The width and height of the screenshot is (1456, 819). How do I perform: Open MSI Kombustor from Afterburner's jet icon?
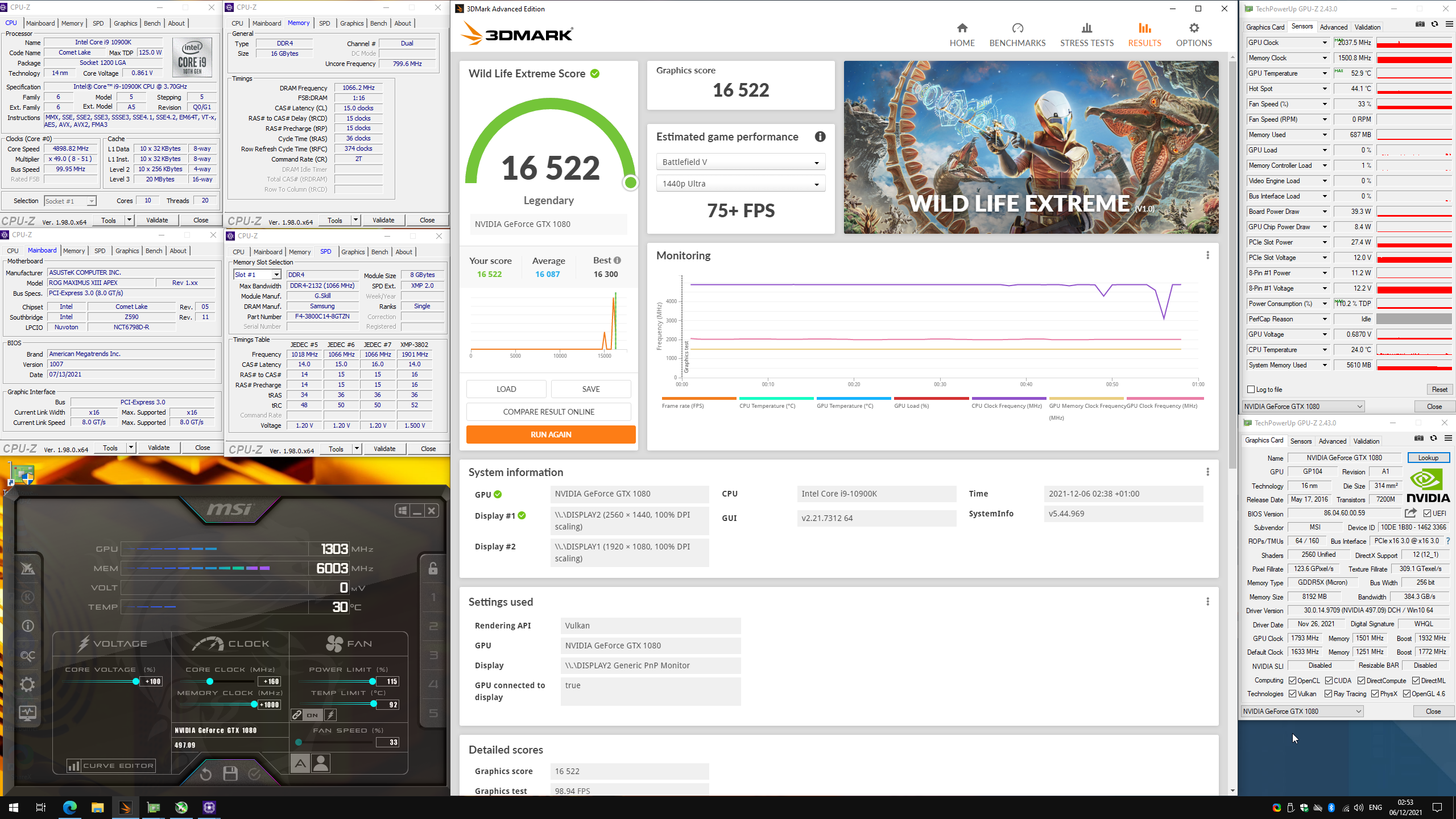[x=27, y=568]
